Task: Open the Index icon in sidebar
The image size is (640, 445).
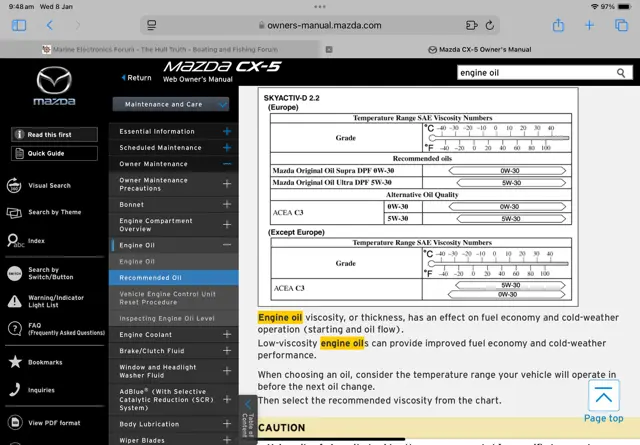Action: [x=14, y=241]
